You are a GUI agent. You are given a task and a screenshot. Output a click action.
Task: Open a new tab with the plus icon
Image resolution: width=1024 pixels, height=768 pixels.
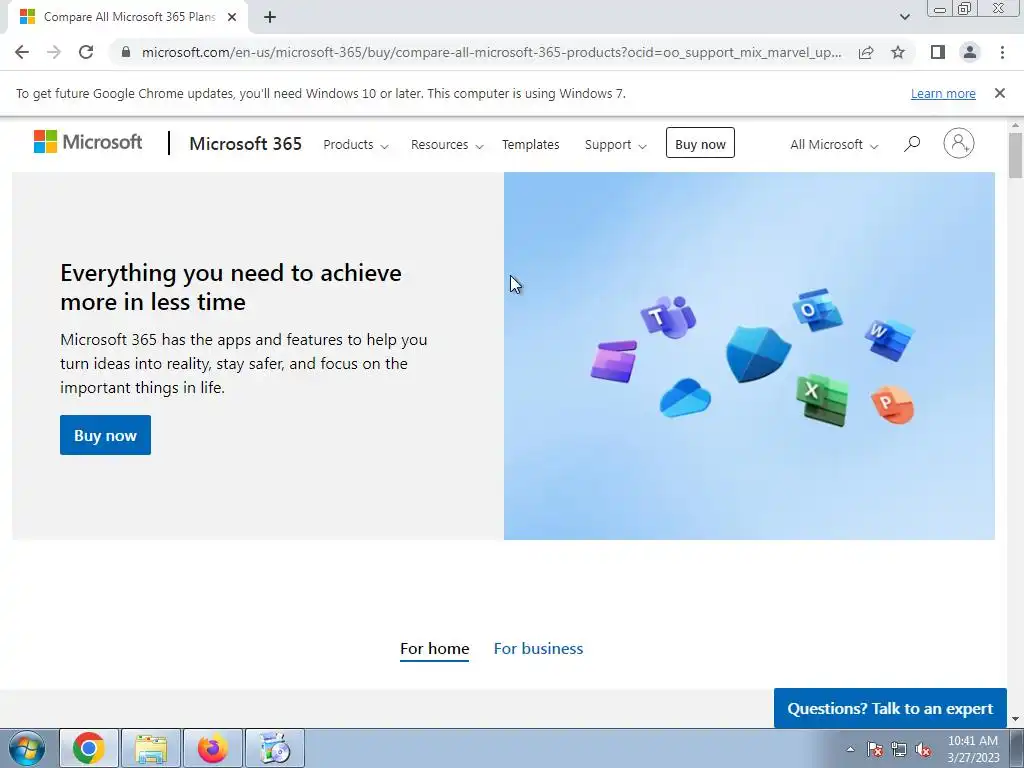click(270, 18)
